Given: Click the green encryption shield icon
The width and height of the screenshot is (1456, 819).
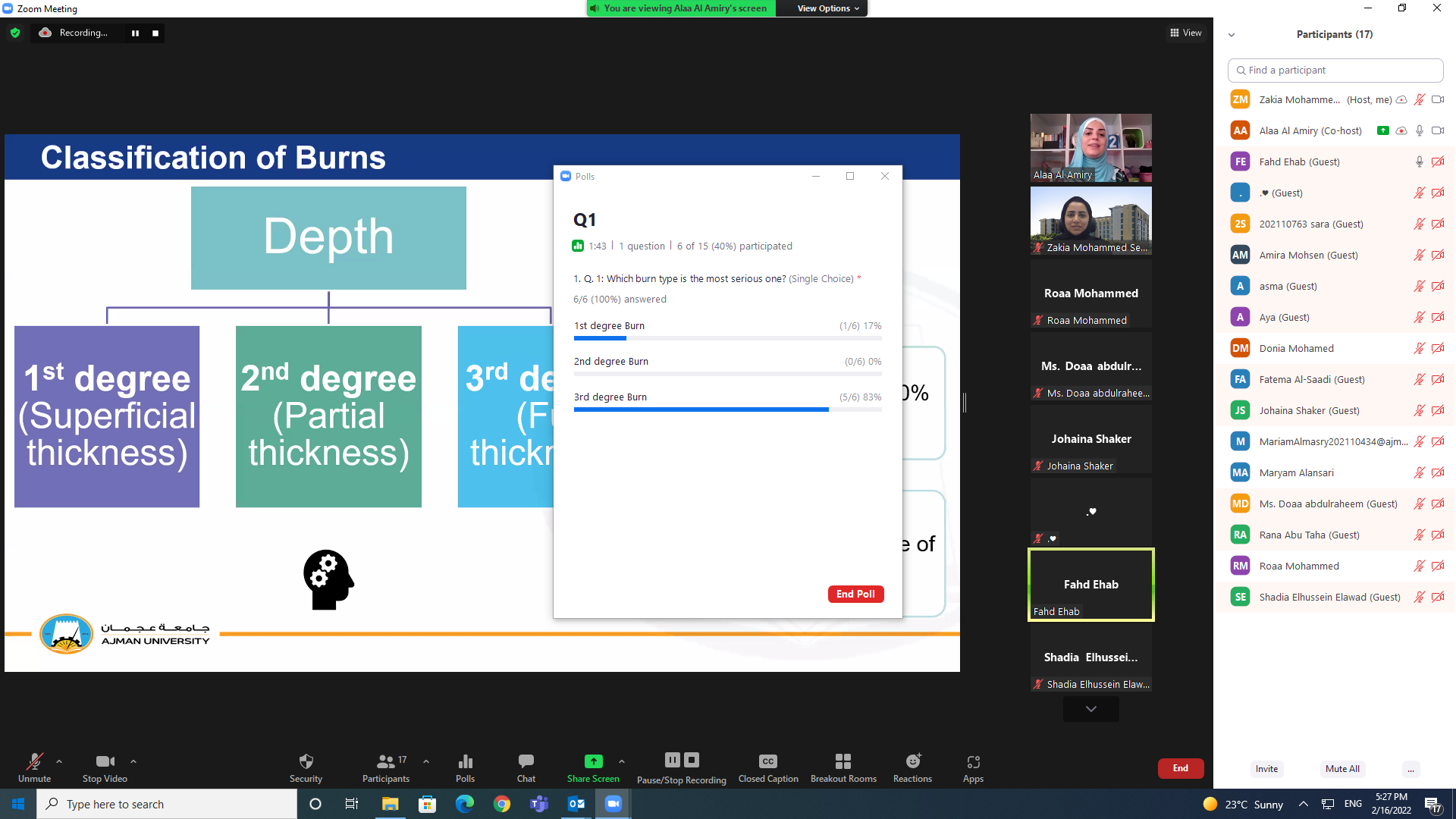Looking at the screenshot, I should pyautogui.click(x=15, y=33).
